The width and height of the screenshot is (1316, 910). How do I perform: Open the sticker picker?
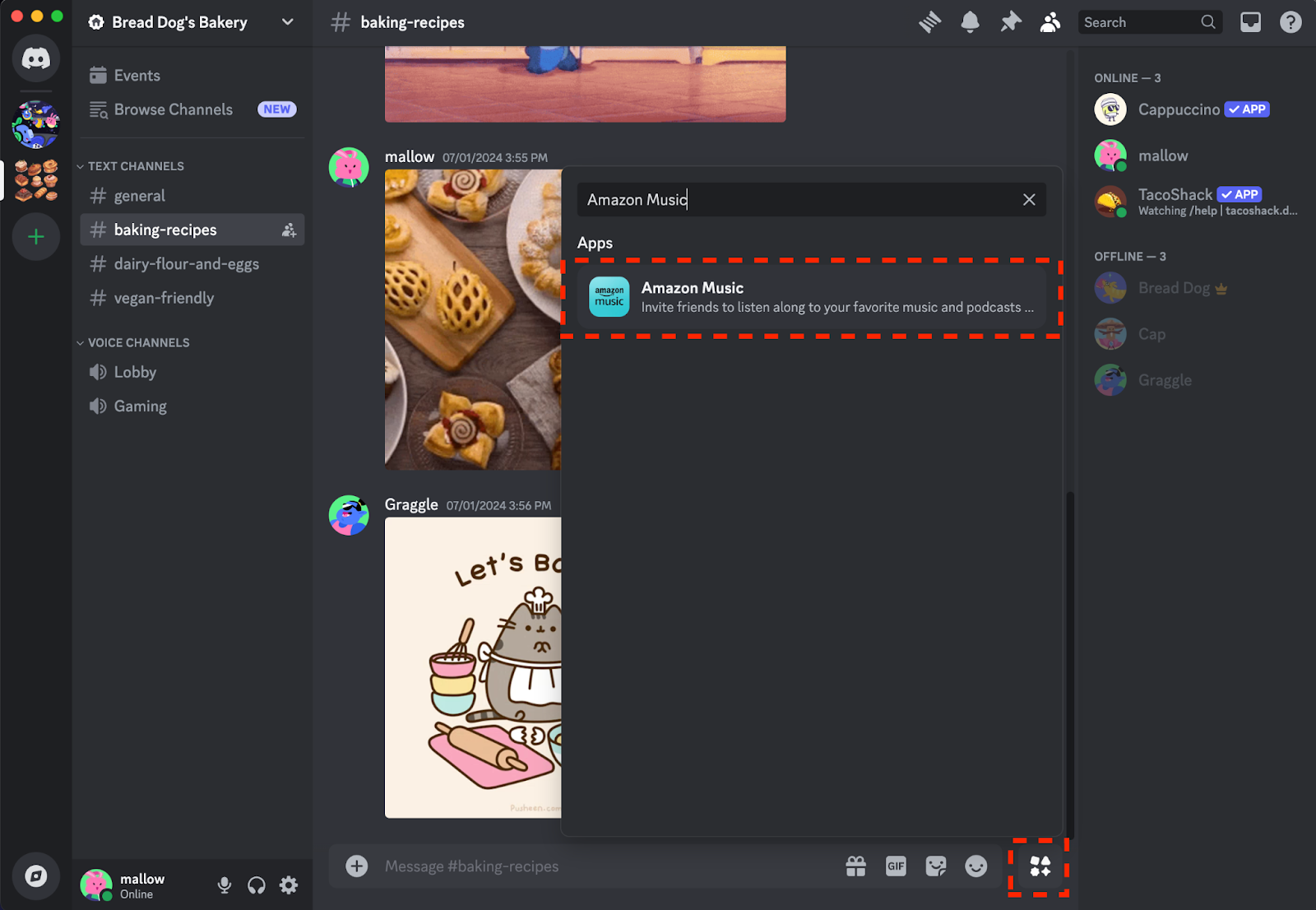point(936,866)
